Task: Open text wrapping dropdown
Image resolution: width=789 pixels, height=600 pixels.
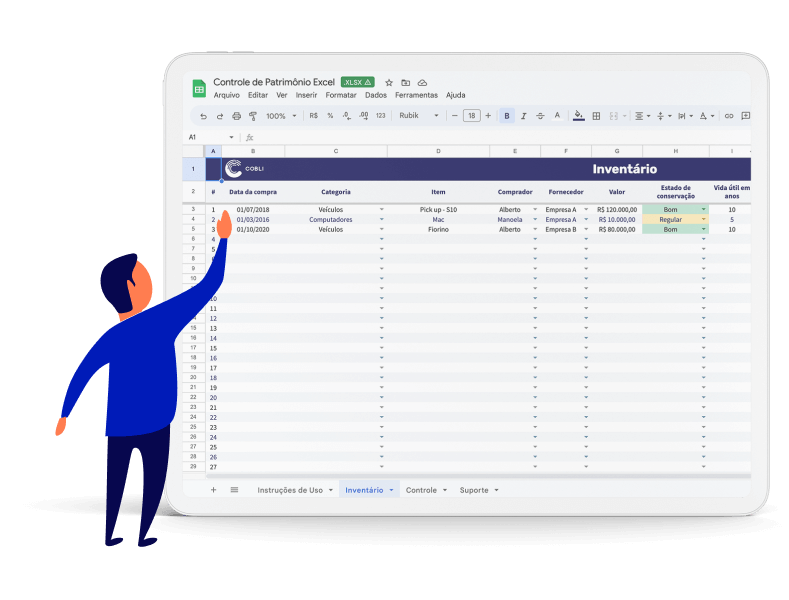Action: (685, 116)
